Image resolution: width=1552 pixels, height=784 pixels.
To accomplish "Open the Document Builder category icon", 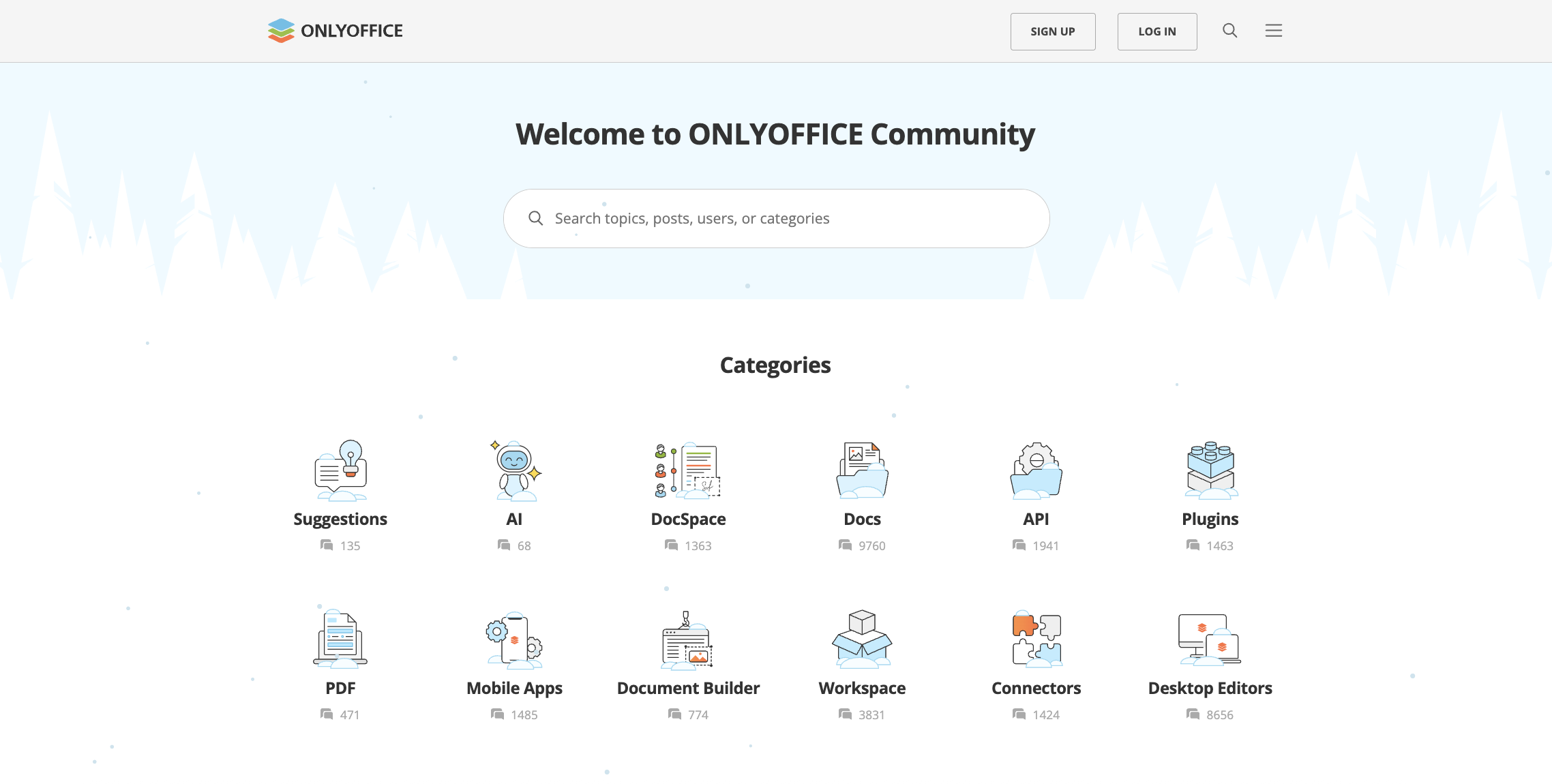I will point(688,639).
